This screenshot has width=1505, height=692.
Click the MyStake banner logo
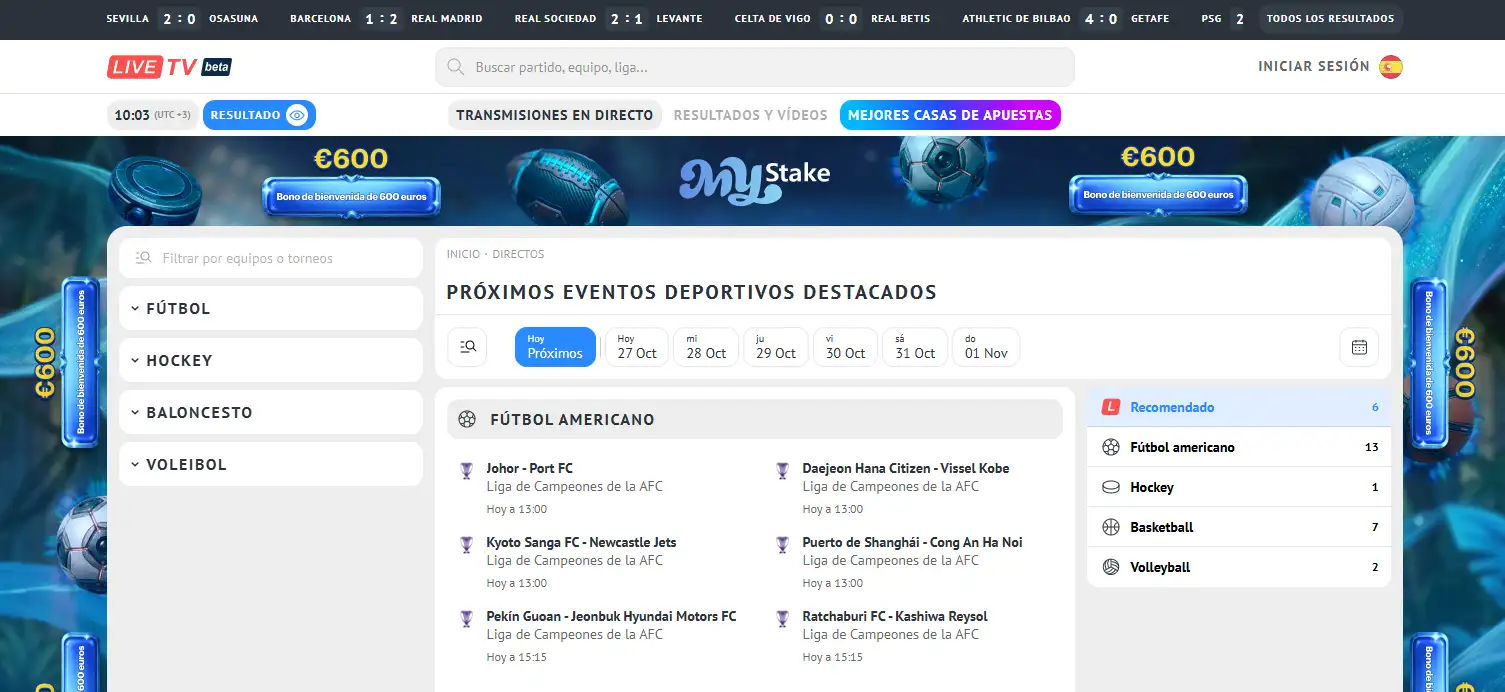coord(754,179)
